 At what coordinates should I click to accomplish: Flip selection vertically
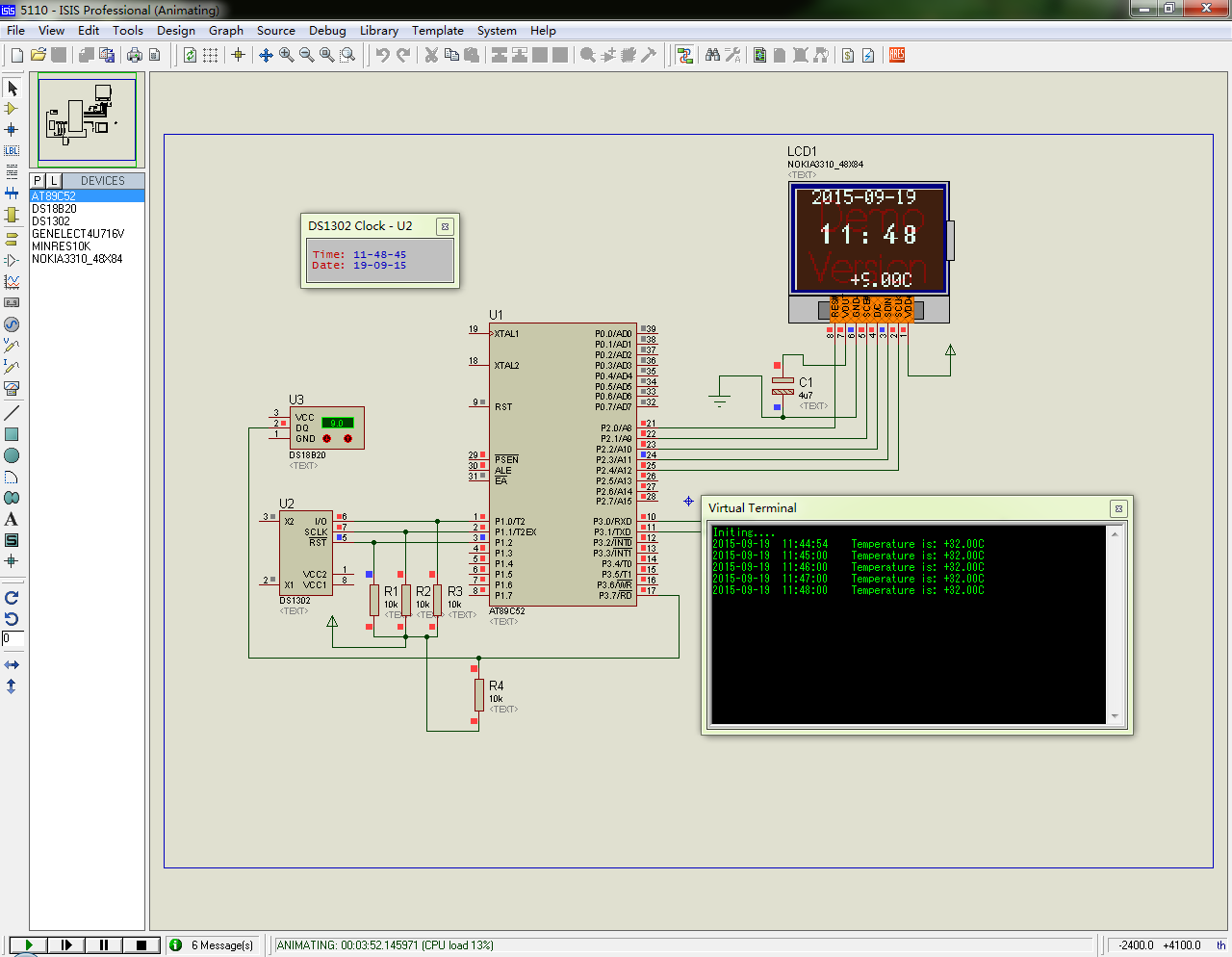coord(12,686)
